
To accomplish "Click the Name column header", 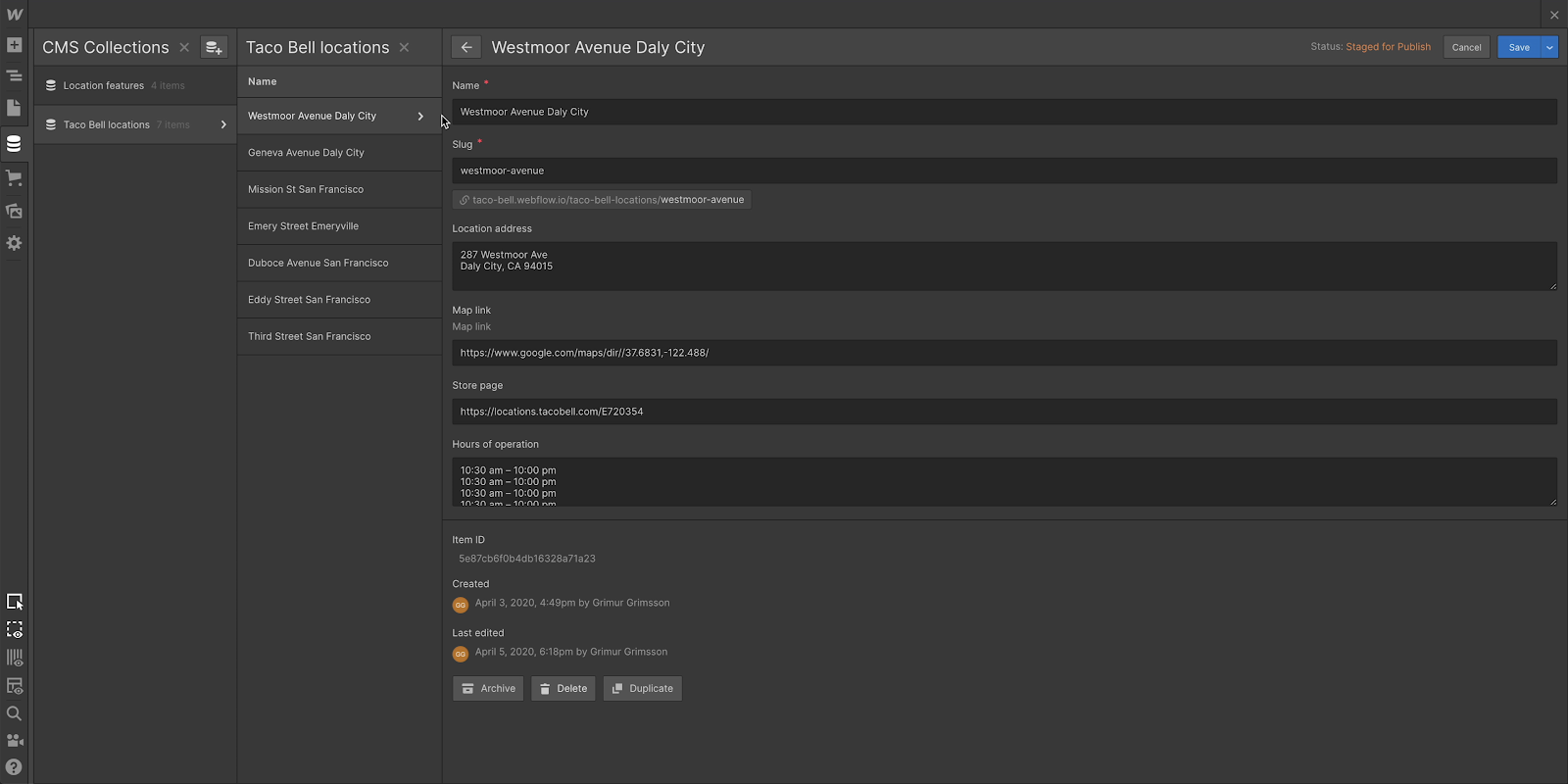I will [262, 81].
